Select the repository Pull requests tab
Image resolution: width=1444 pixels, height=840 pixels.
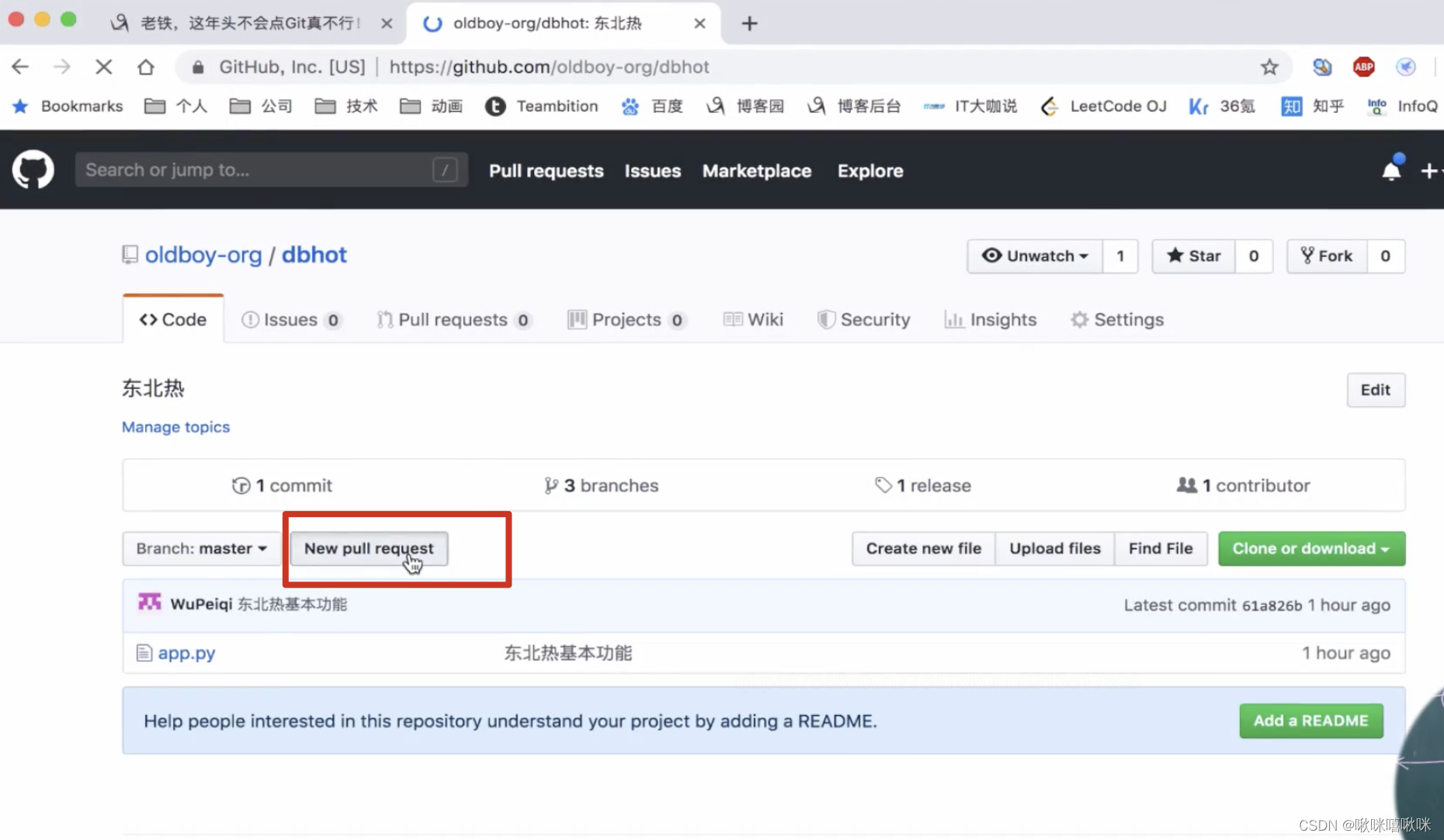454,320
